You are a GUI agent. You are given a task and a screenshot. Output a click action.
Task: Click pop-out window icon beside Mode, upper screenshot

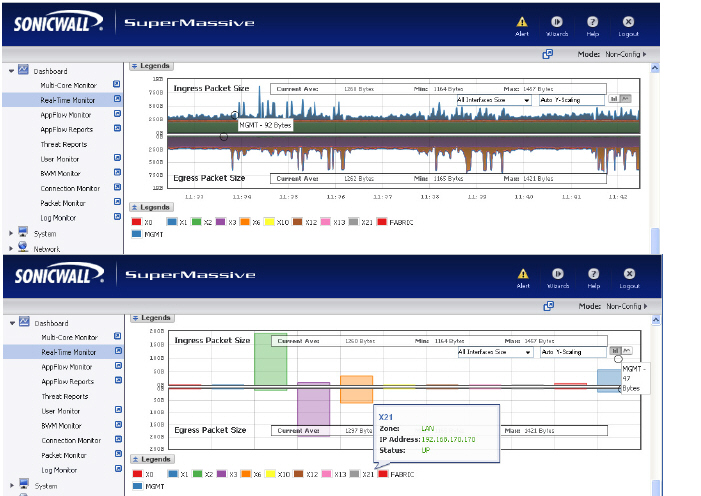click(548, 54)
